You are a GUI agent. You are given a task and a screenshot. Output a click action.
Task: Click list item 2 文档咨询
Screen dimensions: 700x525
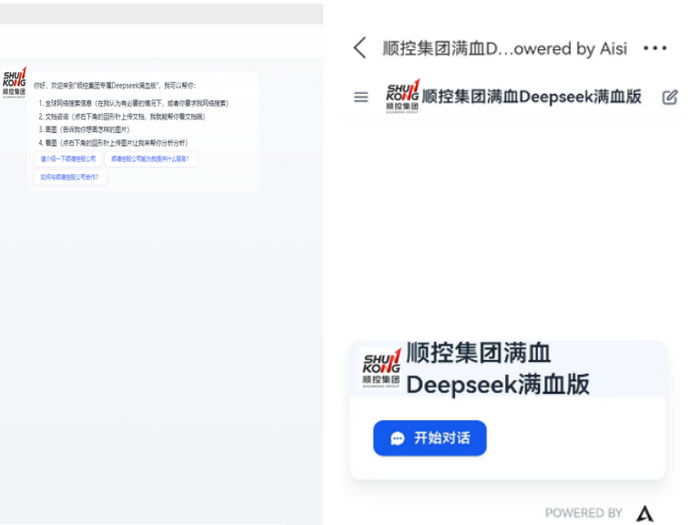121,117
